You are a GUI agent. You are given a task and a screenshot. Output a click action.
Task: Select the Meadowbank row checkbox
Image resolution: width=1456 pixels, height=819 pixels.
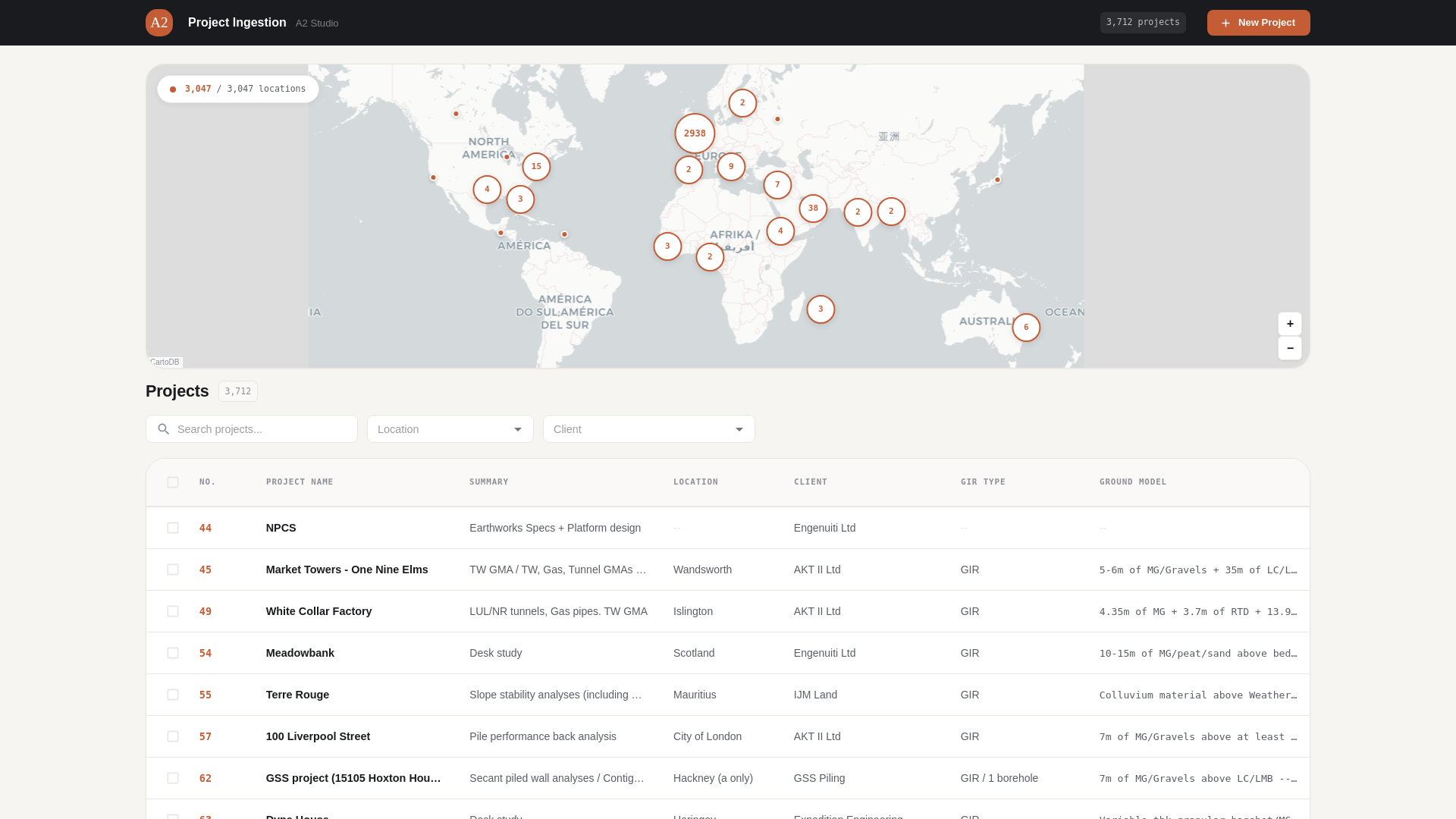[x=173, y=653]
